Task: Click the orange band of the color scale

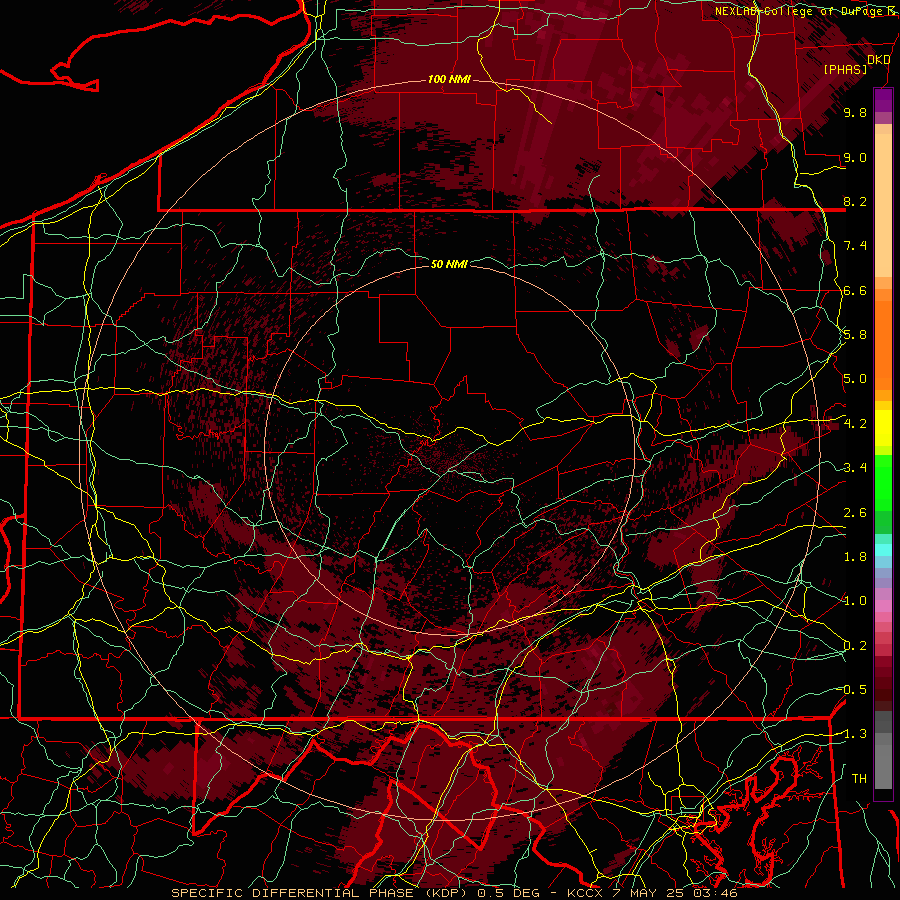Action: point(883,339)
